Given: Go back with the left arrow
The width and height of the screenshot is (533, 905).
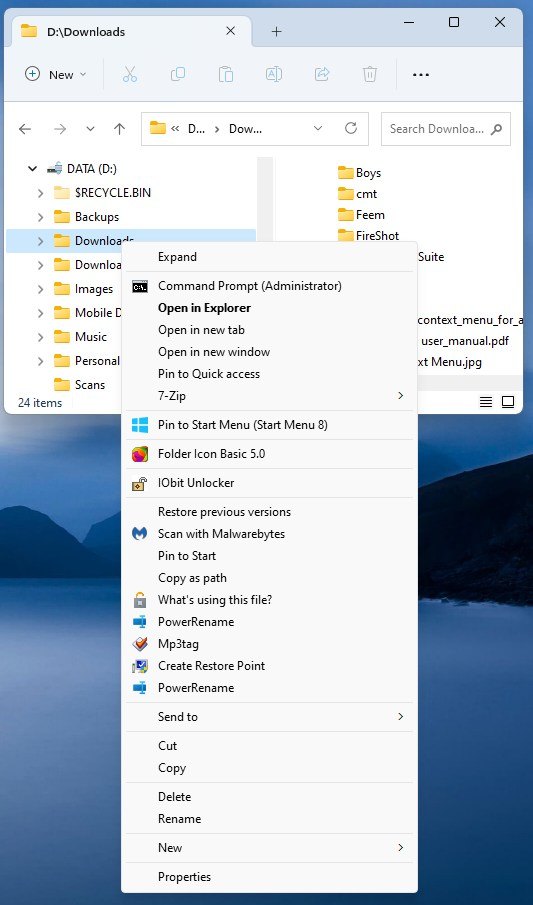Looking at the screenshot, I should pyautogui.click(x=25, y=129).
